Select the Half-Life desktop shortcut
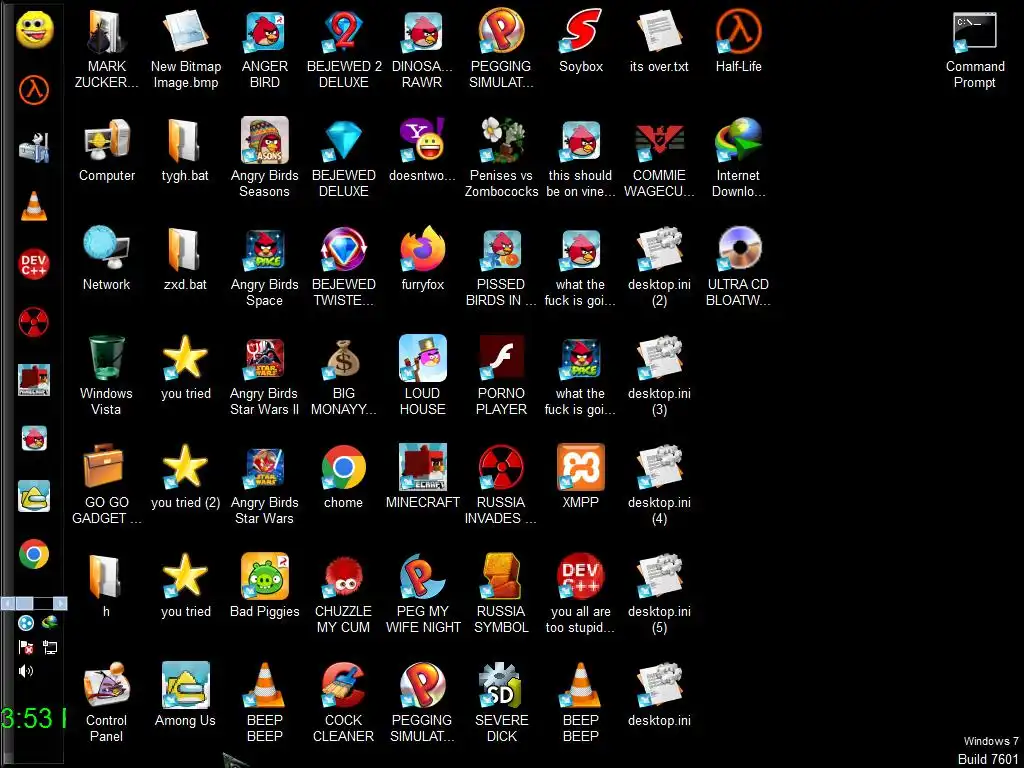This screenshot has width=1024, height=768. pos(739,41)
